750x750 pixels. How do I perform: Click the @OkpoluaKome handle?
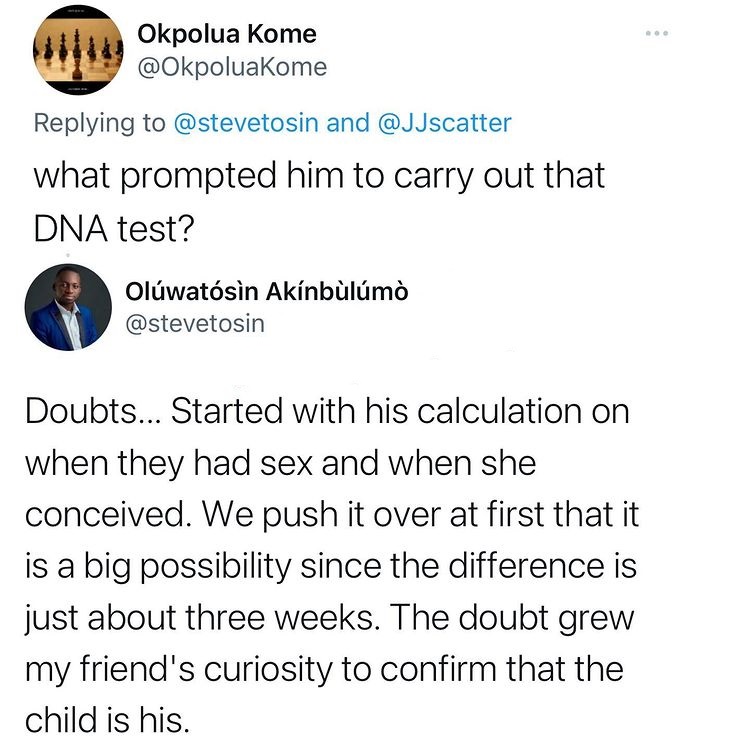click(x=232, y=68)
